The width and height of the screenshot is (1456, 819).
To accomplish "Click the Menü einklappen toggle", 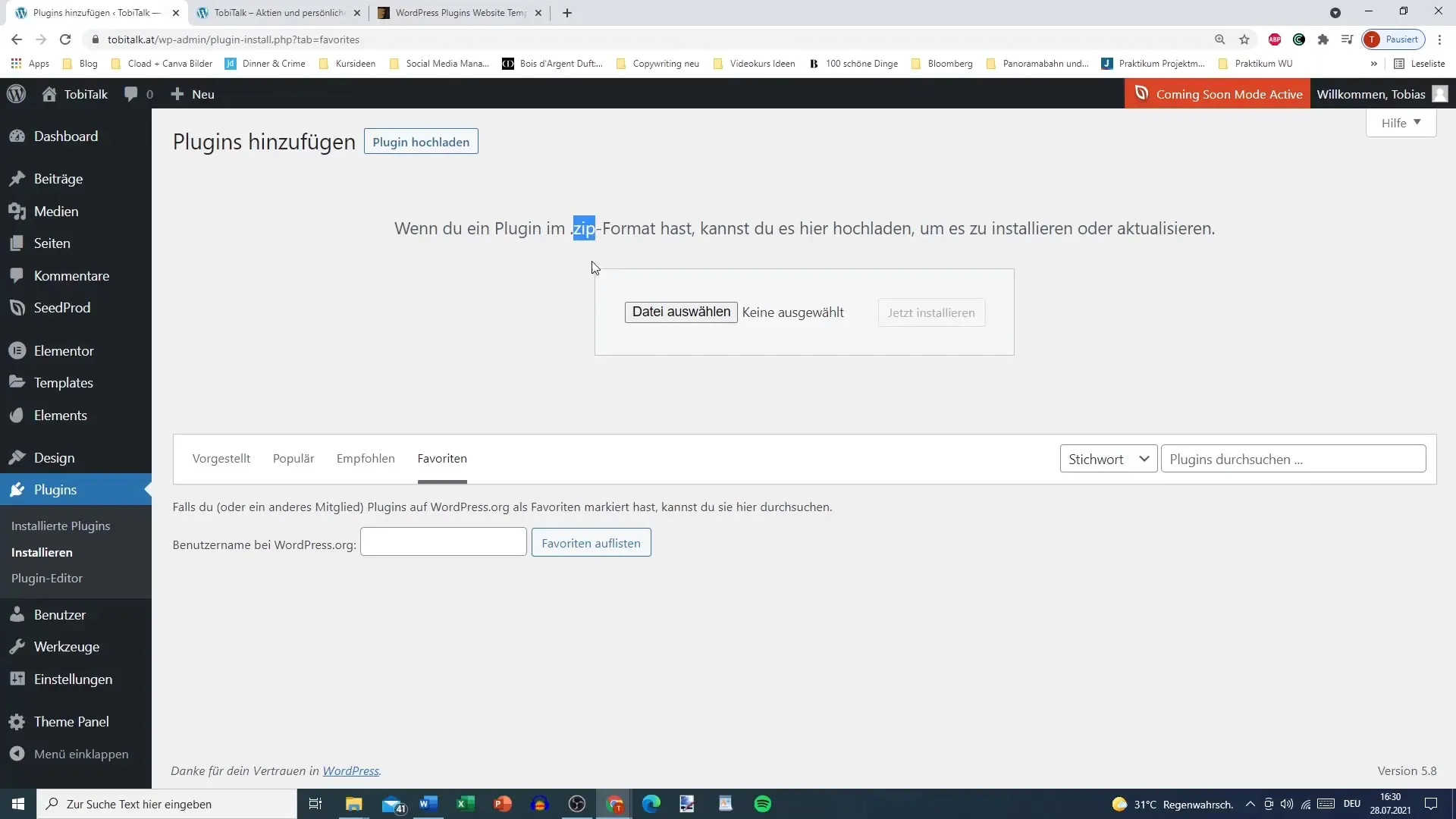I will [81, 754].
